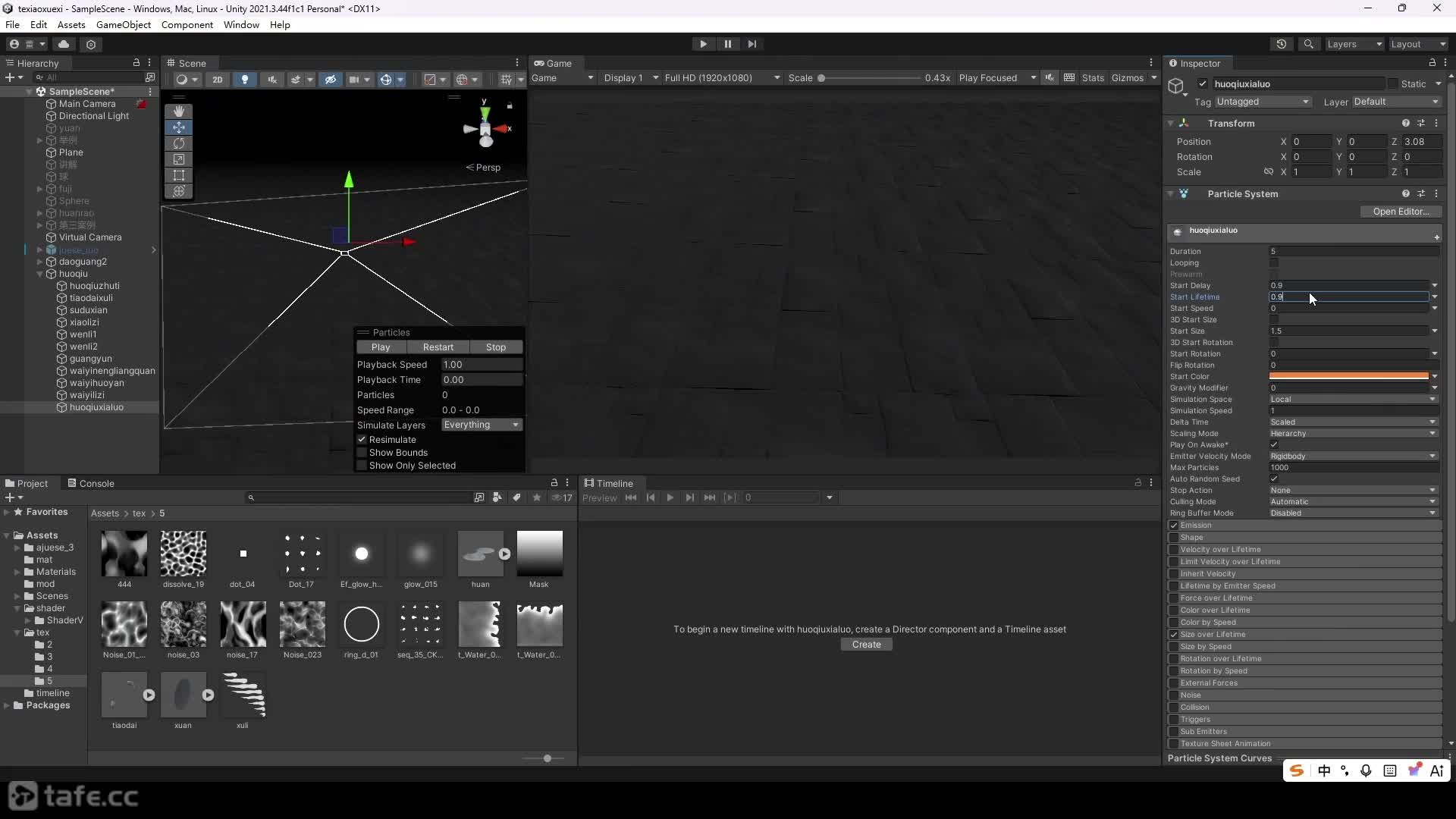Click Restart in Particles overlay

coord(438,347)
